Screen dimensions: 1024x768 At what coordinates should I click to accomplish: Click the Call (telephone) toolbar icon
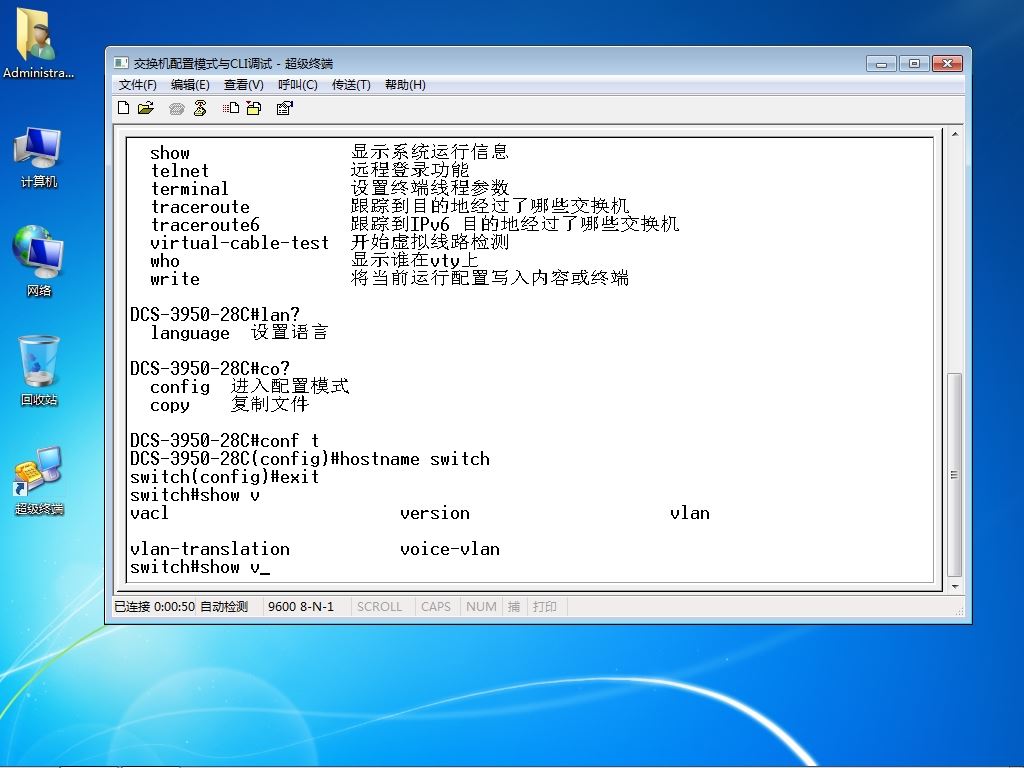176,108
